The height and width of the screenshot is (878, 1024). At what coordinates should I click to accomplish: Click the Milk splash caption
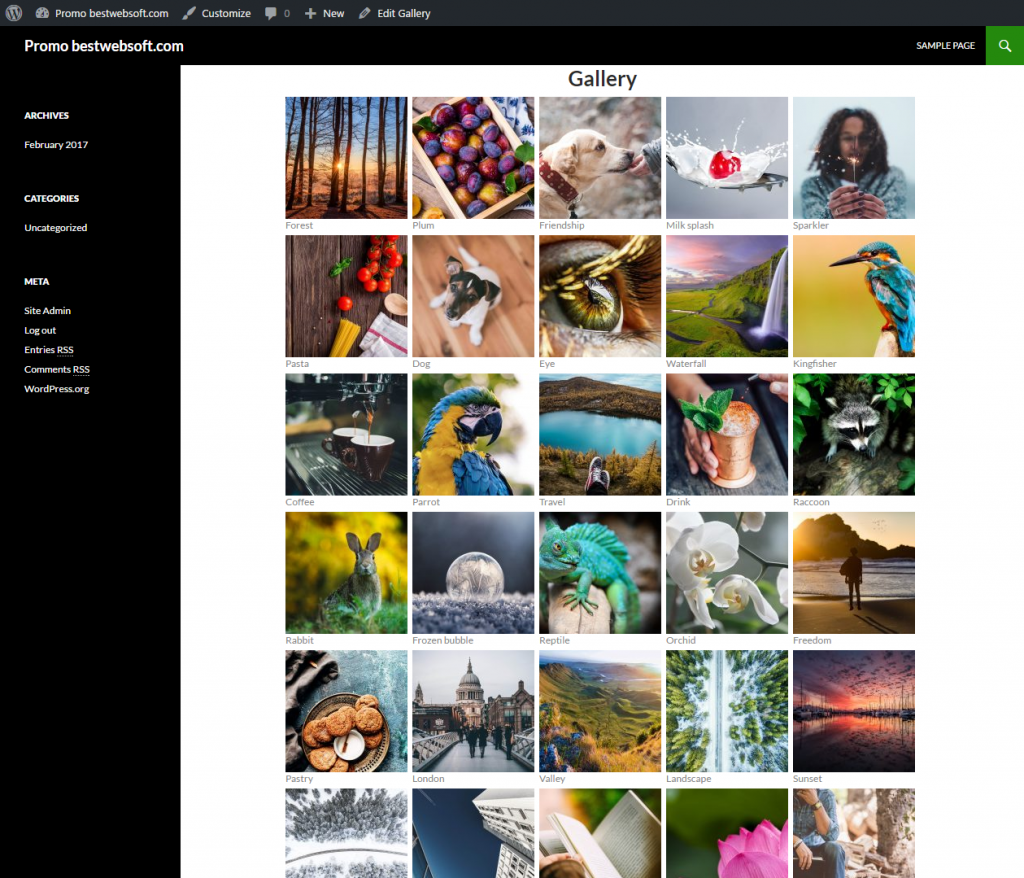pyautogui.click(x=690, y=225)
